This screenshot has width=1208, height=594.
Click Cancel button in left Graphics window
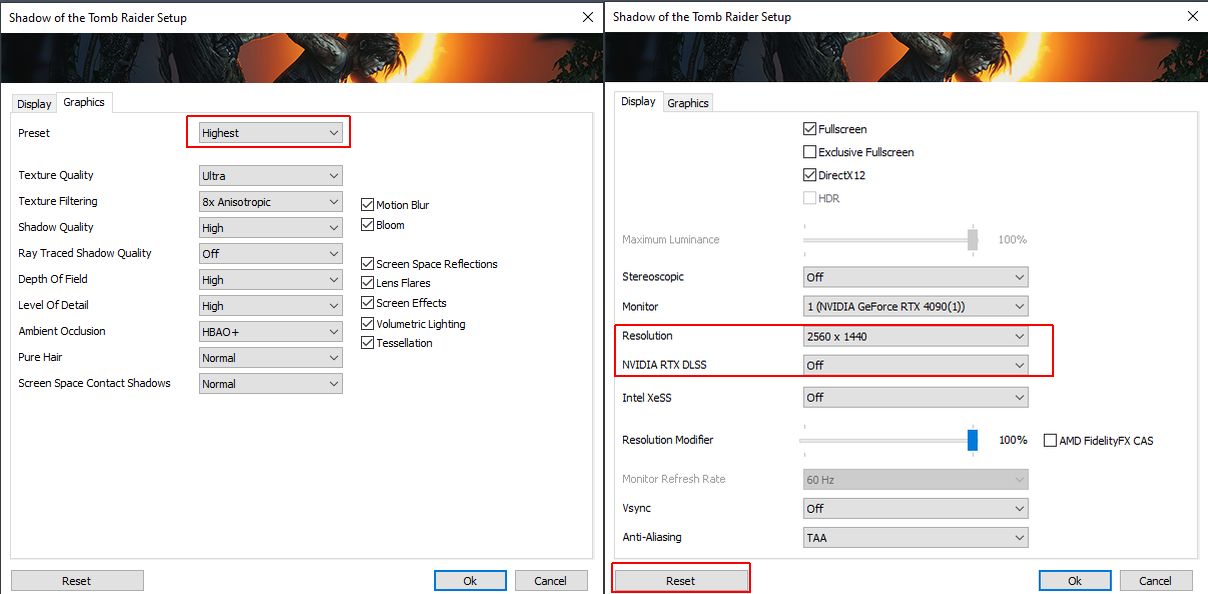551,580
